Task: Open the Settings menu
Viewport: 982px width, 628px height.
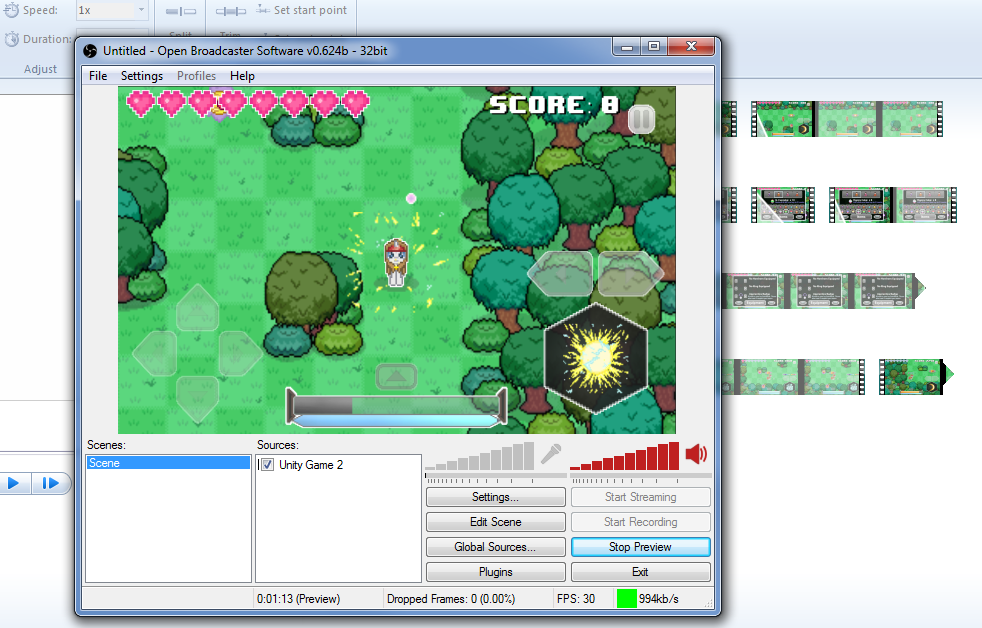Action: tap(142, 76)
